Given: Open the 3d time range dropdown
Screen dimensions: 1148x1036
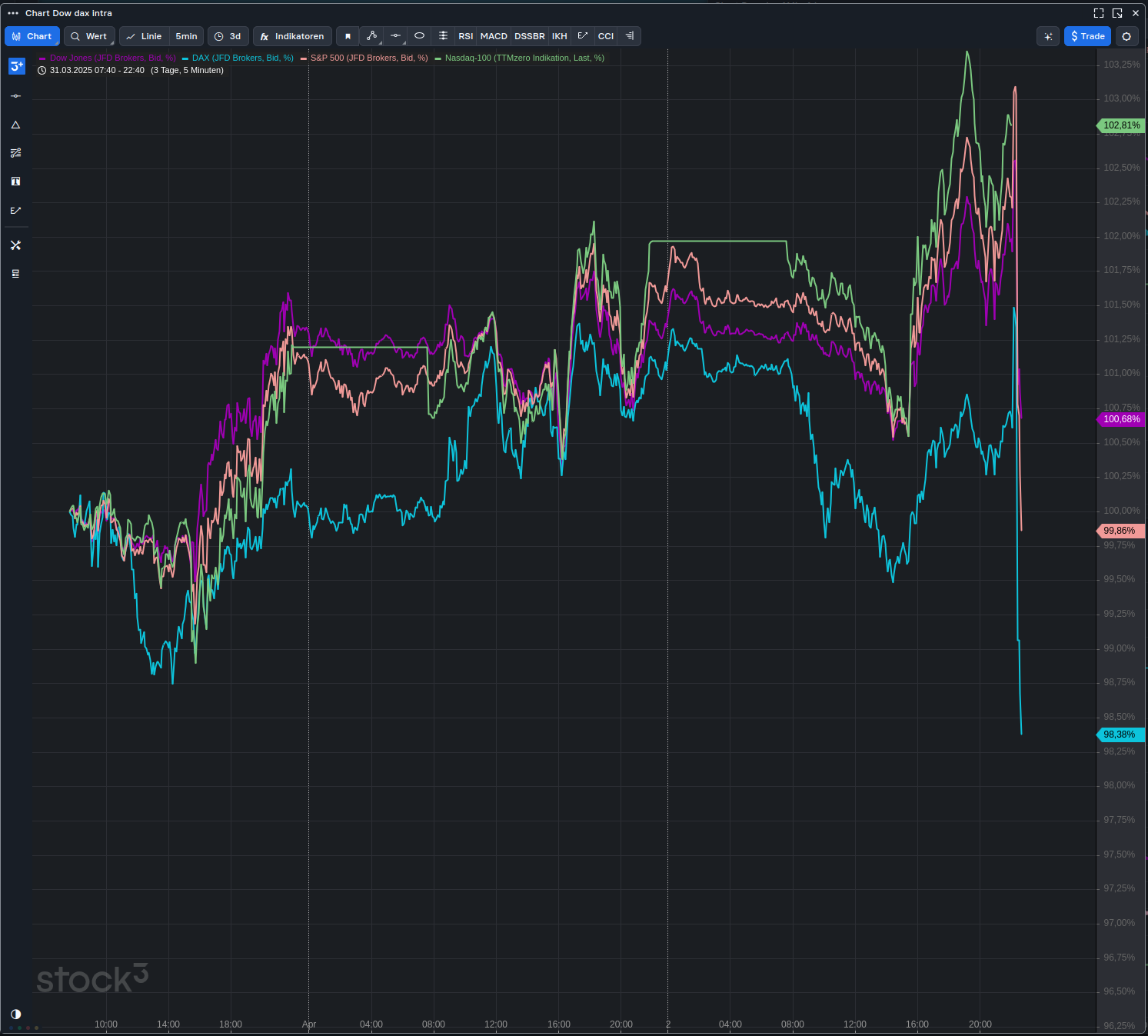Looking at the screenshot, I should tap(228, 36).
